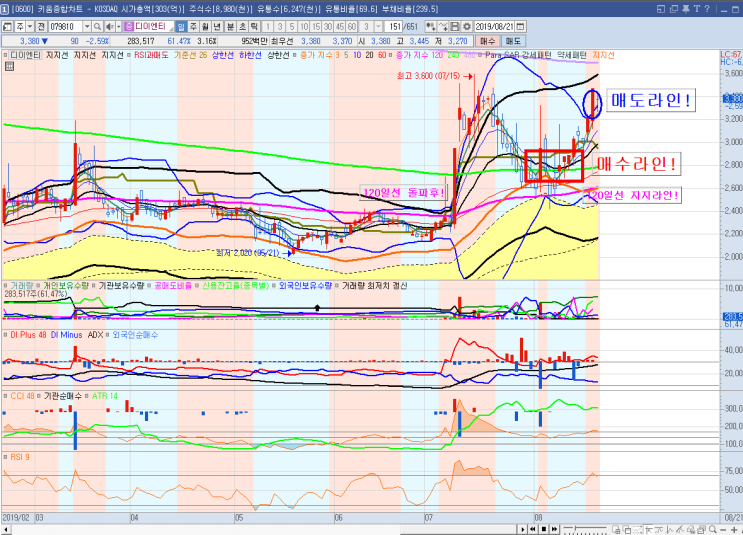
Task: Click the 매수 buy button
Action: pos(487,41)
